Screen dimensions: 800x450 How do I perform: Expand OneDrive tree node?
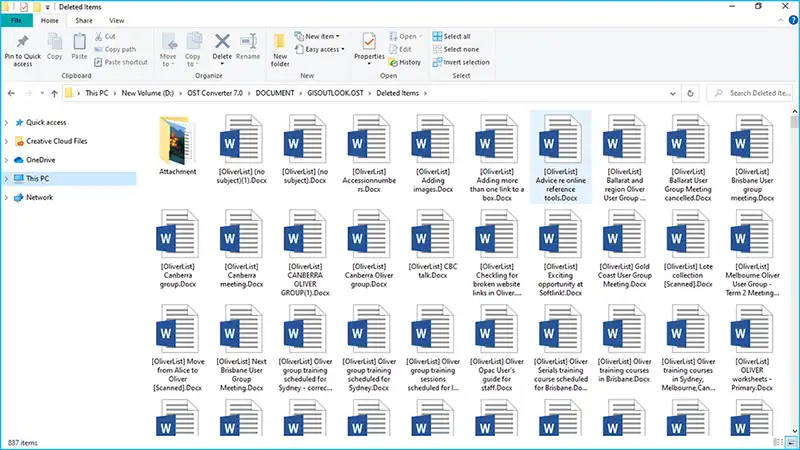point(6,160)
